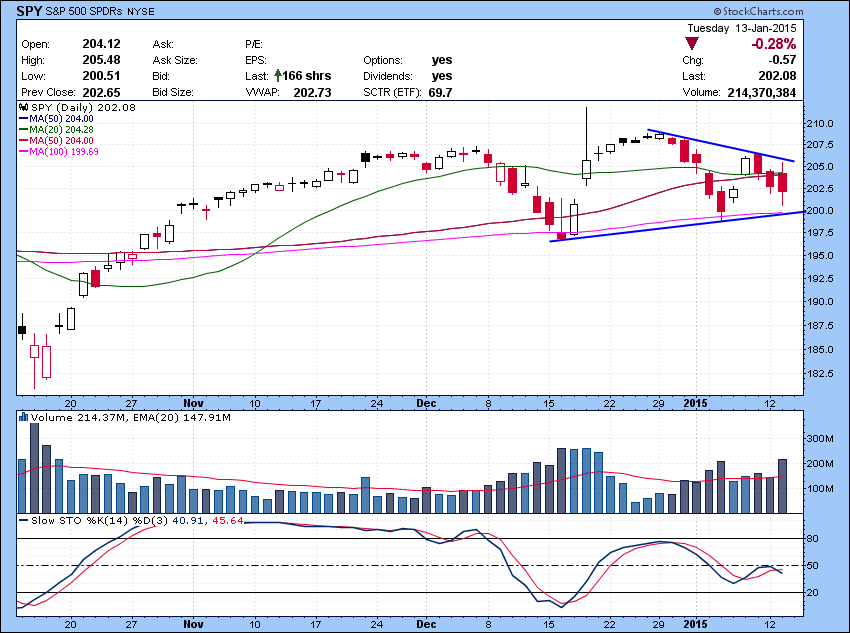
Task: Click the Nov label under the price chart
Action: tap(194, 403)
